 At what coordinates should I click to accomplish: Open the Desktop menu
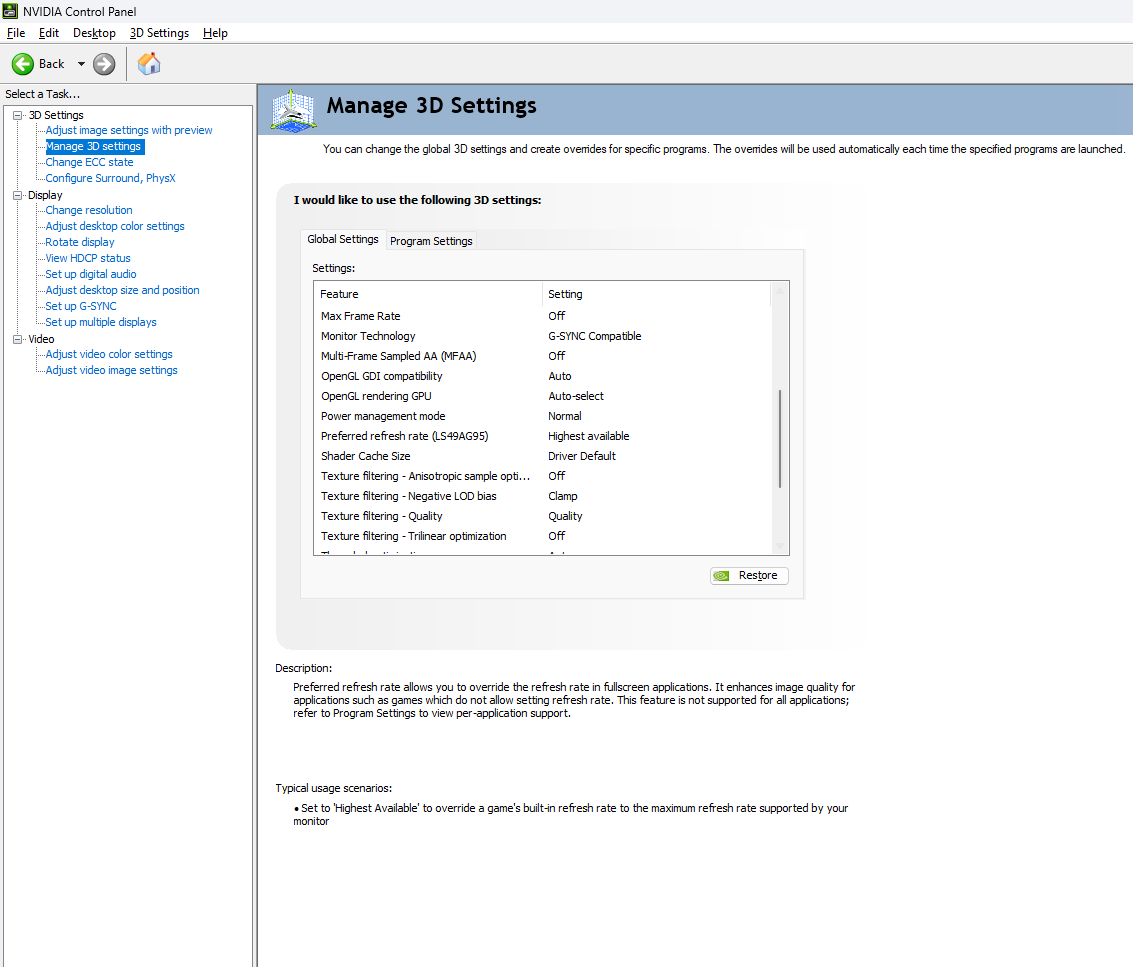[94, 33]
